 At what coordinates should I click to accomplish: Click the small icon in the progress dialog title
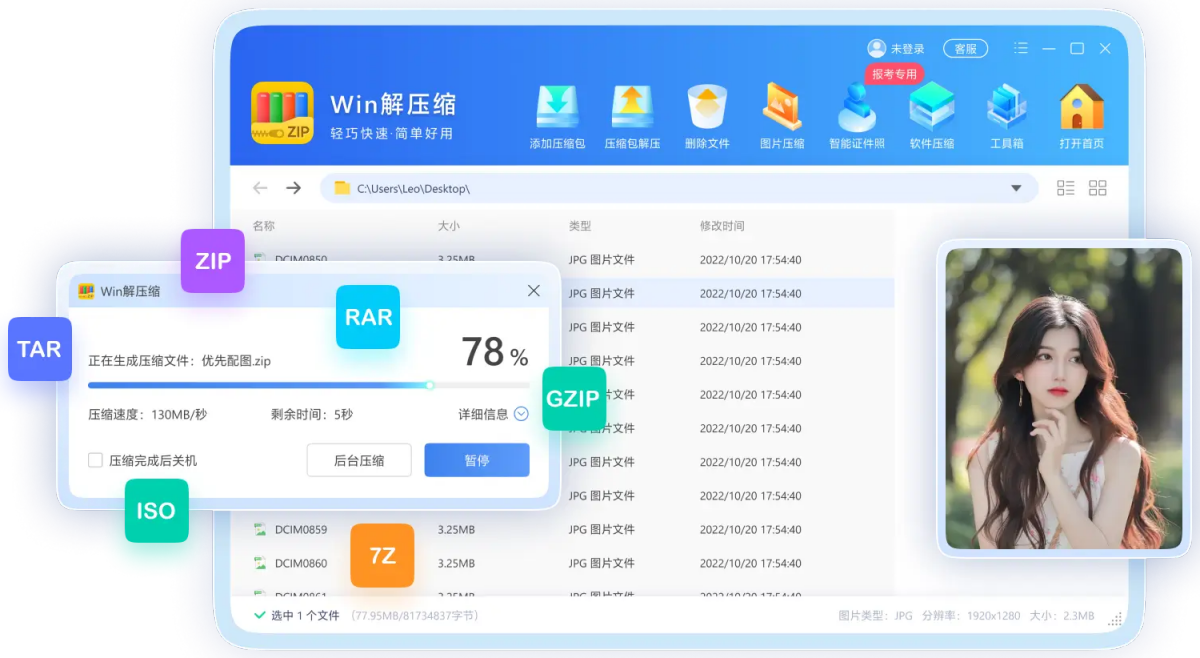[x=87, y=291]
